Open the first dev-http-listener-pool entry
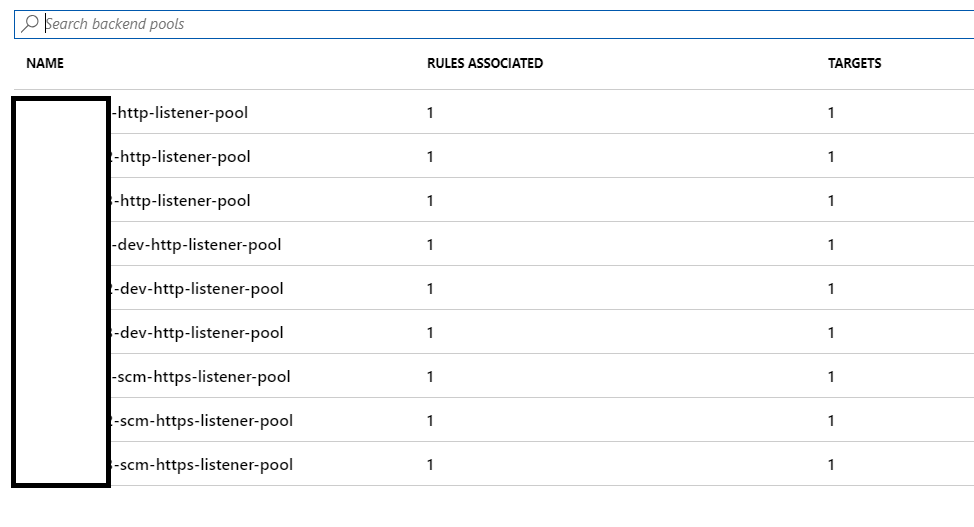The image size is (974, 527). (x=196, y=245)
